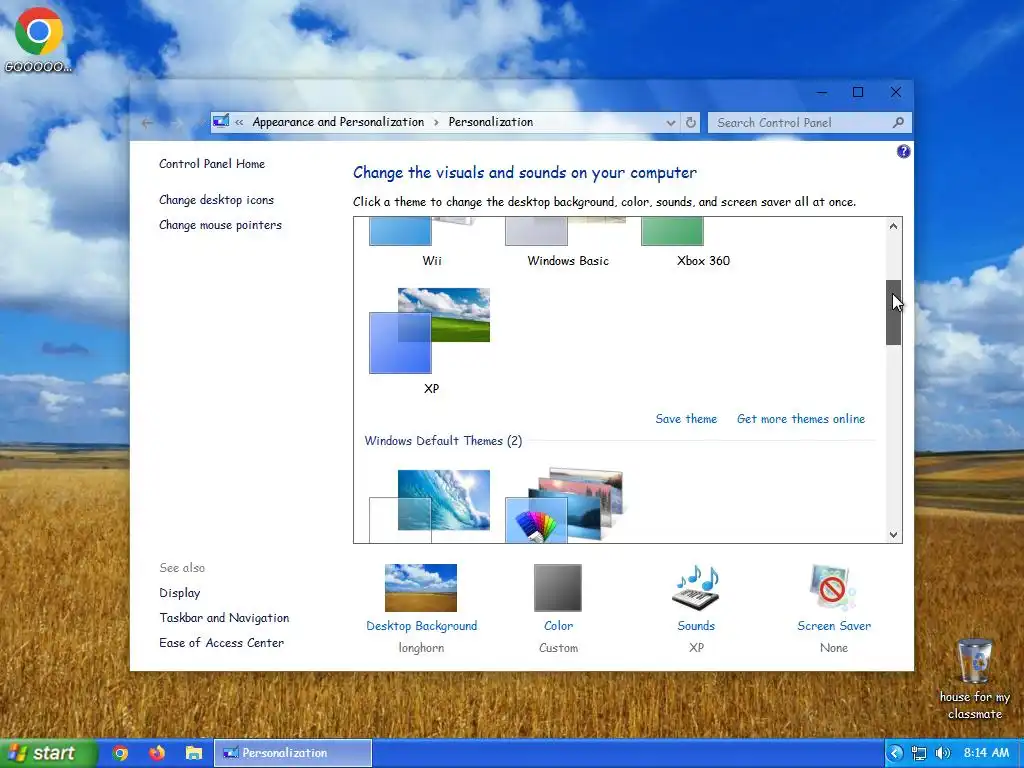Click the double chevron in breadcrumb

239,122
